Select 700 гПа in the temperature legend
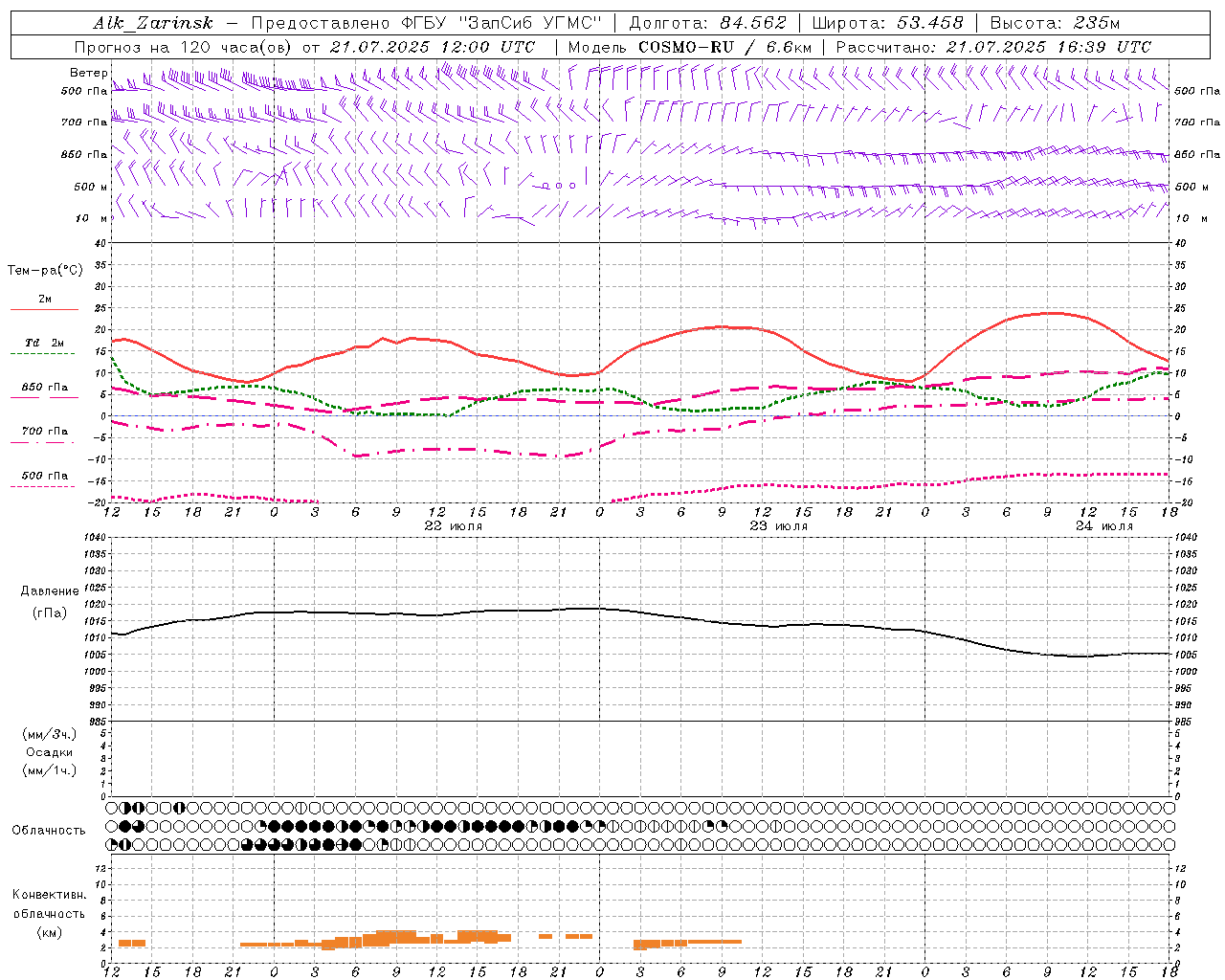The width and height of the screenshot is (1225, 980). [45, 431]
